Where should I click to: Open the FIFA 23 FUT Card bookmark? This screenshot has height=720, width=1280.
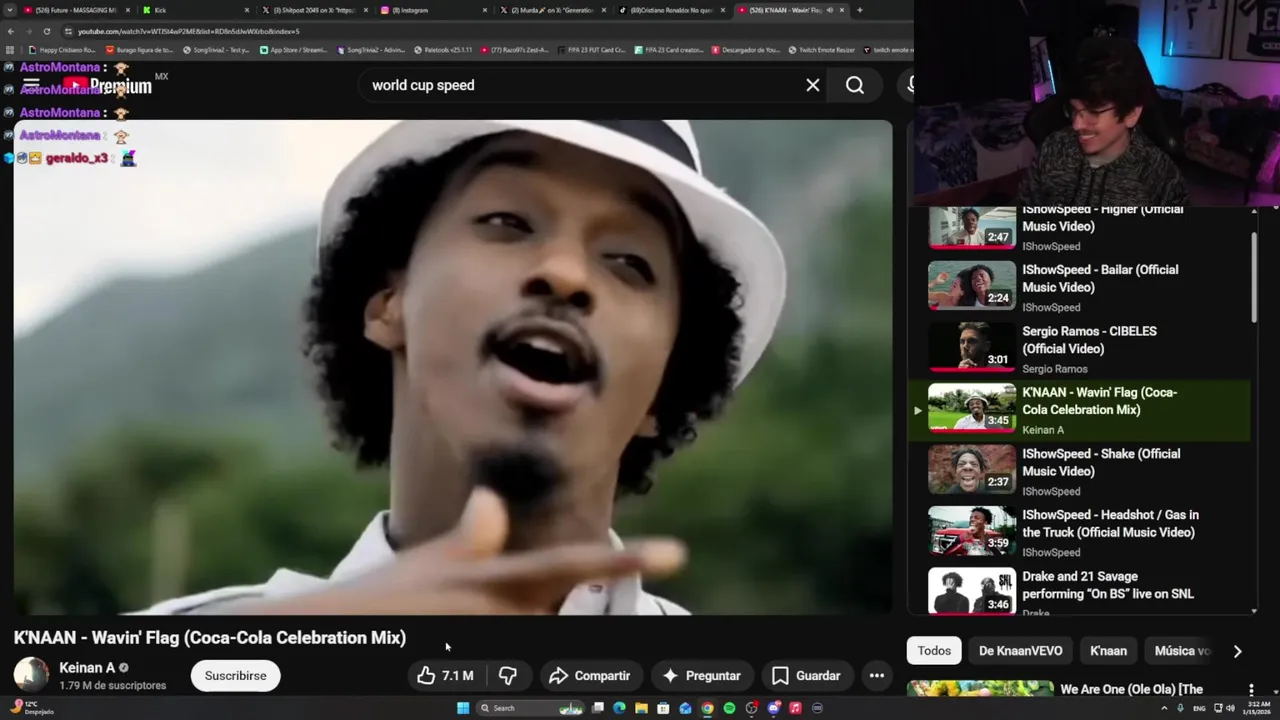click(x=593, y=50)
